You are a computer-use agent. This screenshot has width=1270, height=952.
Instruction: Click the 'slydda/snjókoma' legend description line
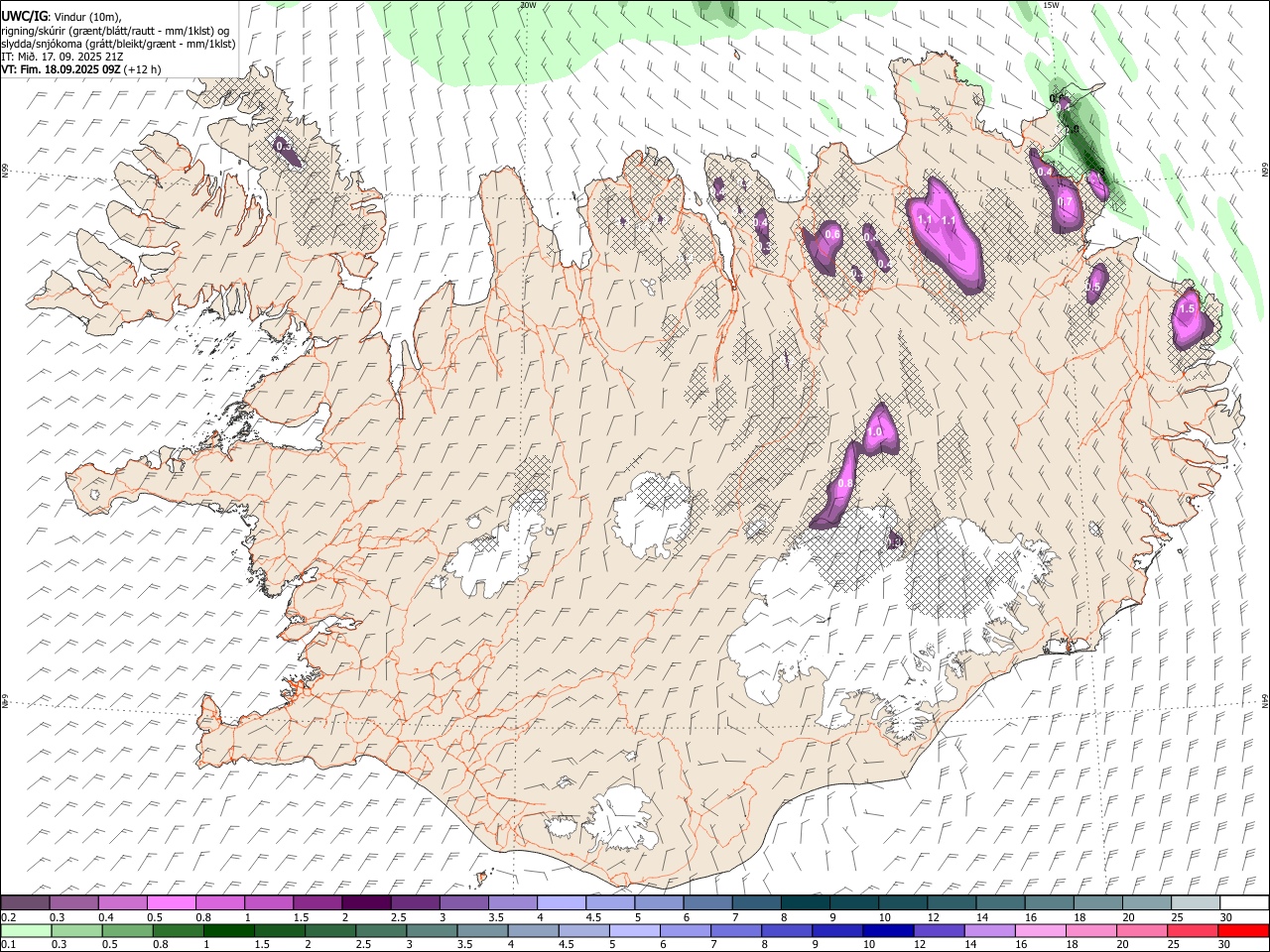pos(118,44)
